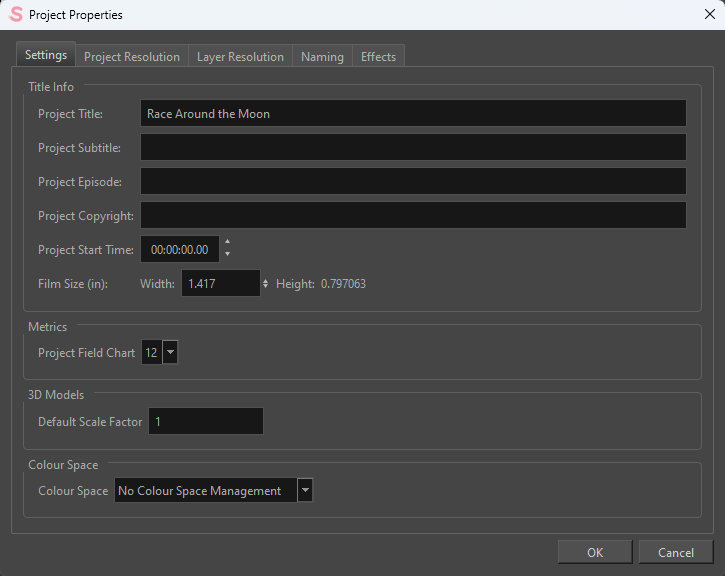Click into the Project Episode field

413,182
